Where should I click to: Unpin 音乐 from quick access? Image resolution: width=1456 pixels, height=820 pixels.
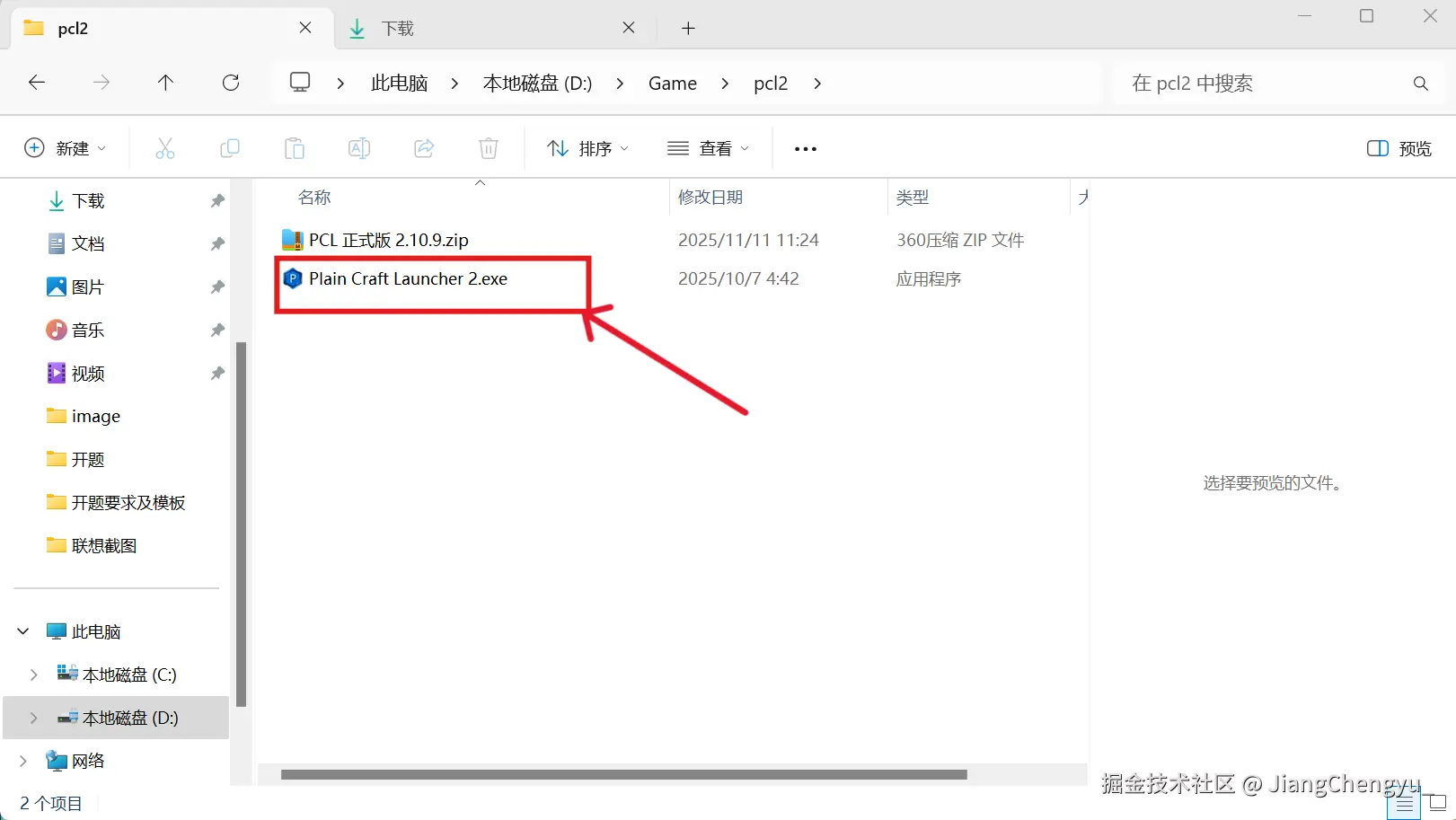(217, 330)
